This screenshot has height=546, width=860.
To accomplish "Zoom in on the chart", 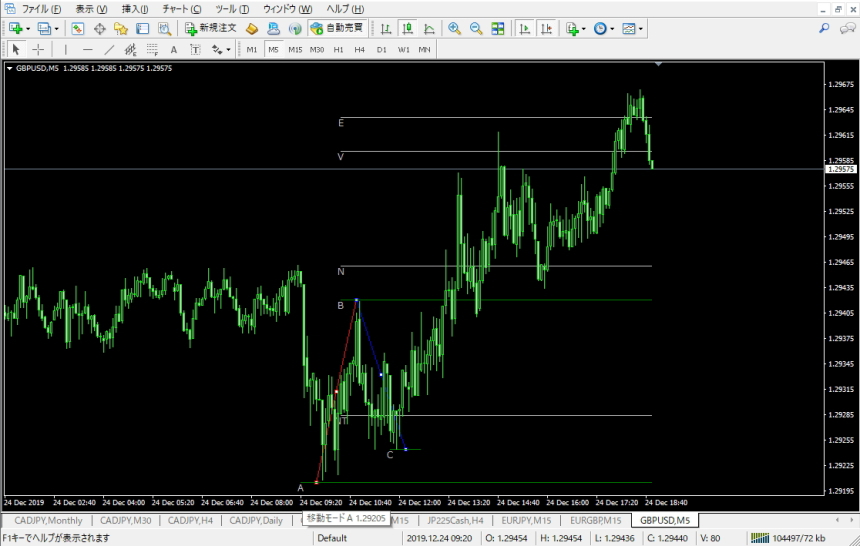I will click(x=454, y=29).
